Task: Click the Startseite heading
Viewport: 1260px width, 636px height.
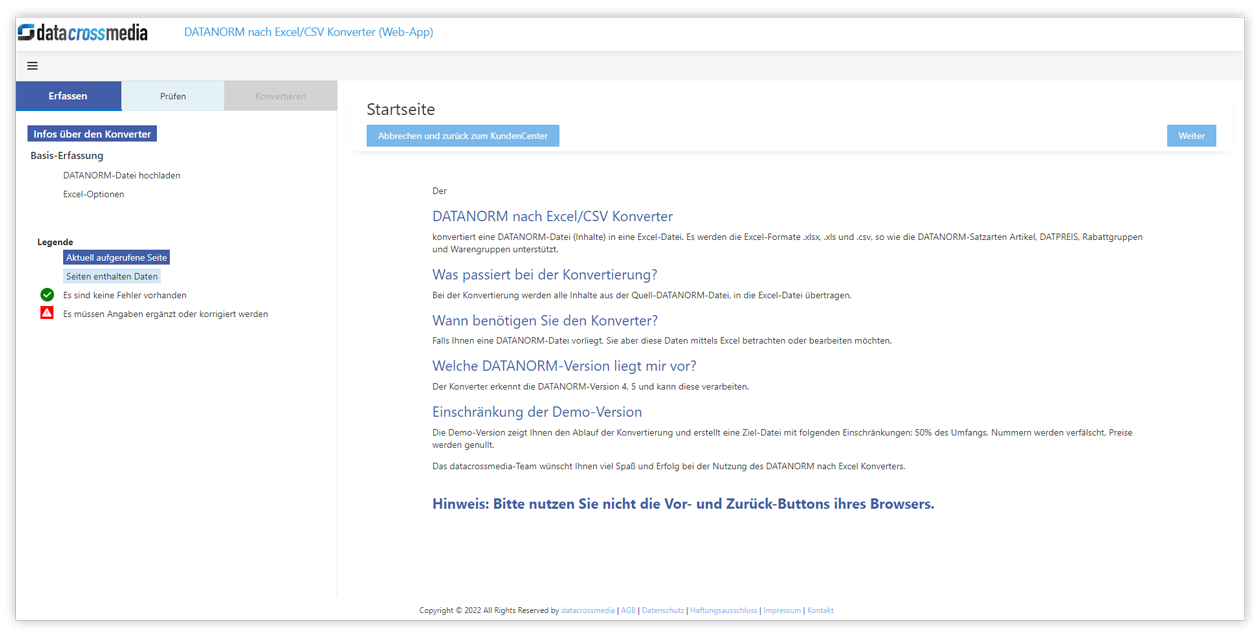Action: coord(401,109)
